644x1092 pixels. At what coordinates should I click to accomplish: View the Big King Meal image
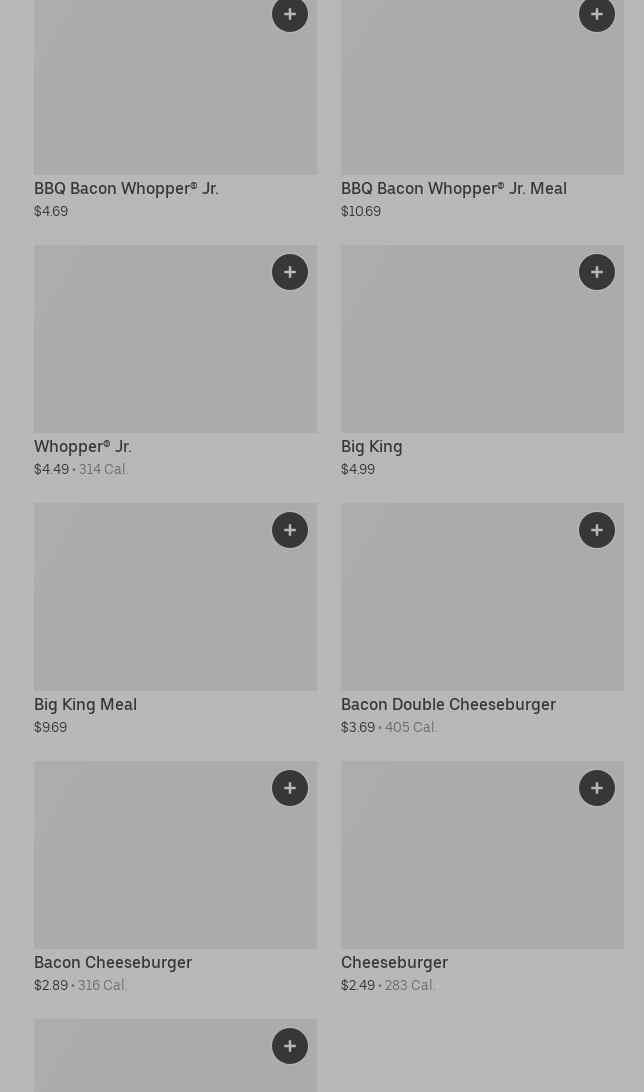[175, 597]
